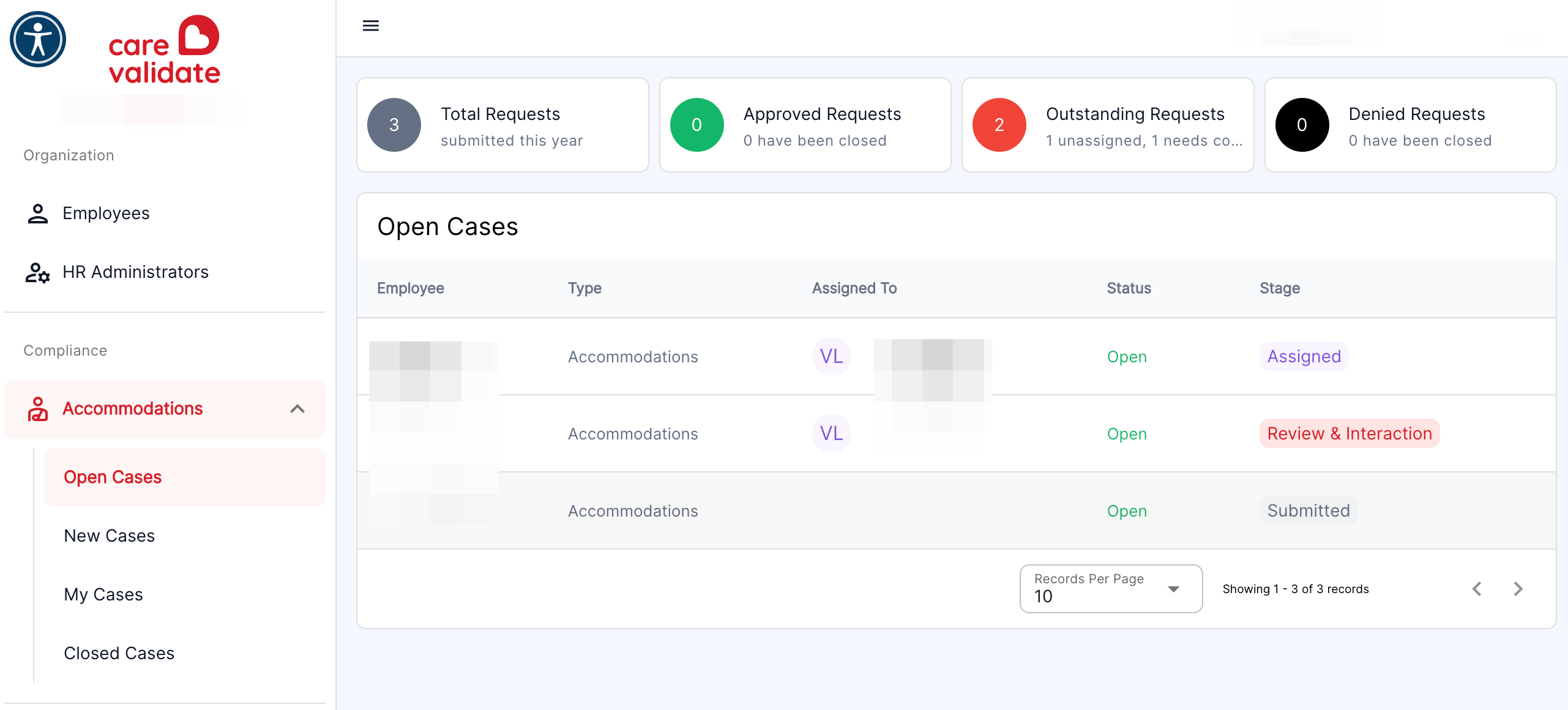Viewport: 1568px width, 710px height.
Task: Click the VL avatar in the Review & Interaction row
Action: 831,433
